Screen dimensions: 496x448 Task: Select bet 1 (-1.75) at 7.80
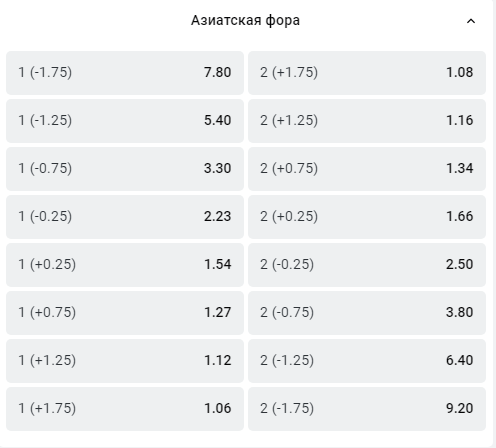[125, 73]
